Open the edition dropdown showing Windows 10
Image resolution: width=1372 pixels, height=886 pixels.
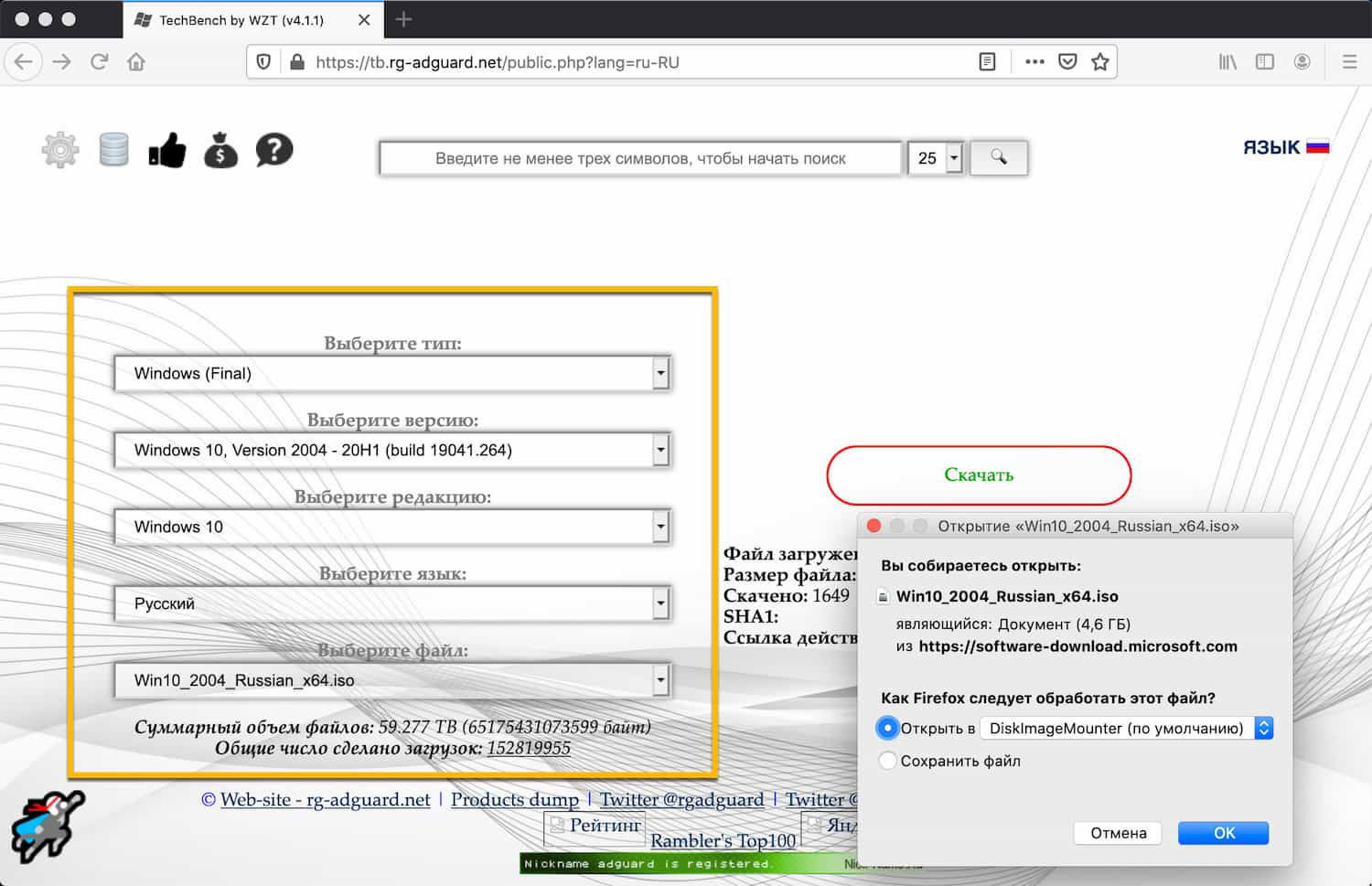tap(392, 527)
